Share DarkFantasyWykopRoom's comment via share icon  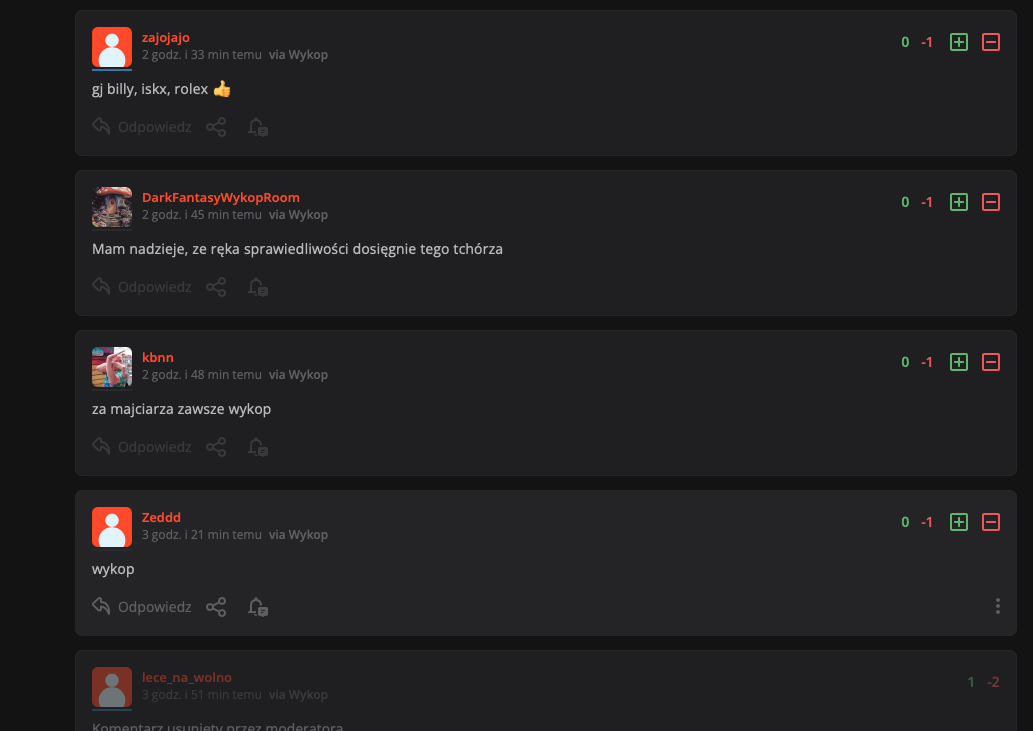tap(216, 287)
